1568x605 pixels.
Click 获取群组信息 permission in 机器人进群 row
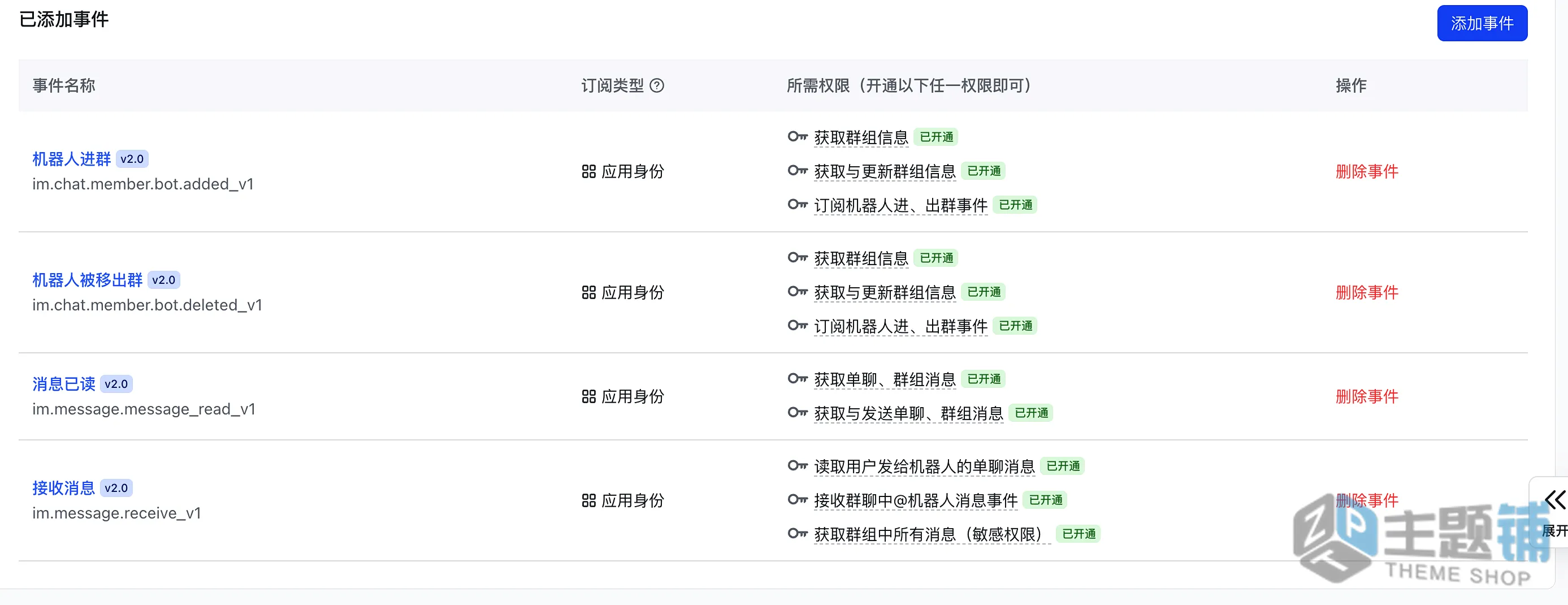pos(861,137)
